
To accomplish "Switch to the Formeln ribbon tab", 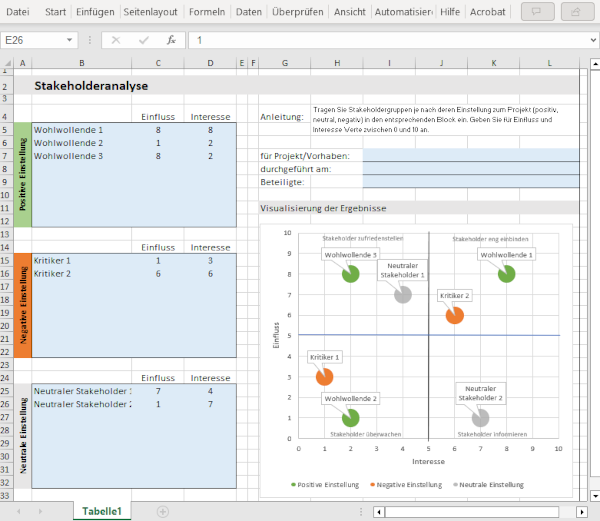I will pos(207,12).
